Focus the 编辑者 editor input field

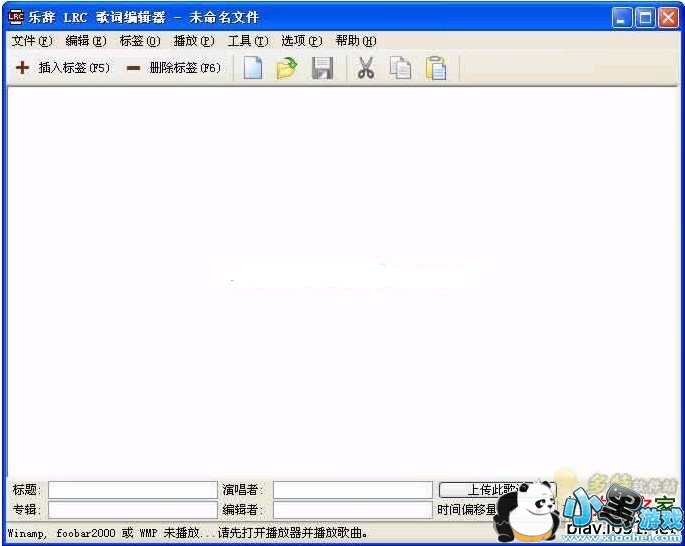pyautogui.click(x=353, y=510)
